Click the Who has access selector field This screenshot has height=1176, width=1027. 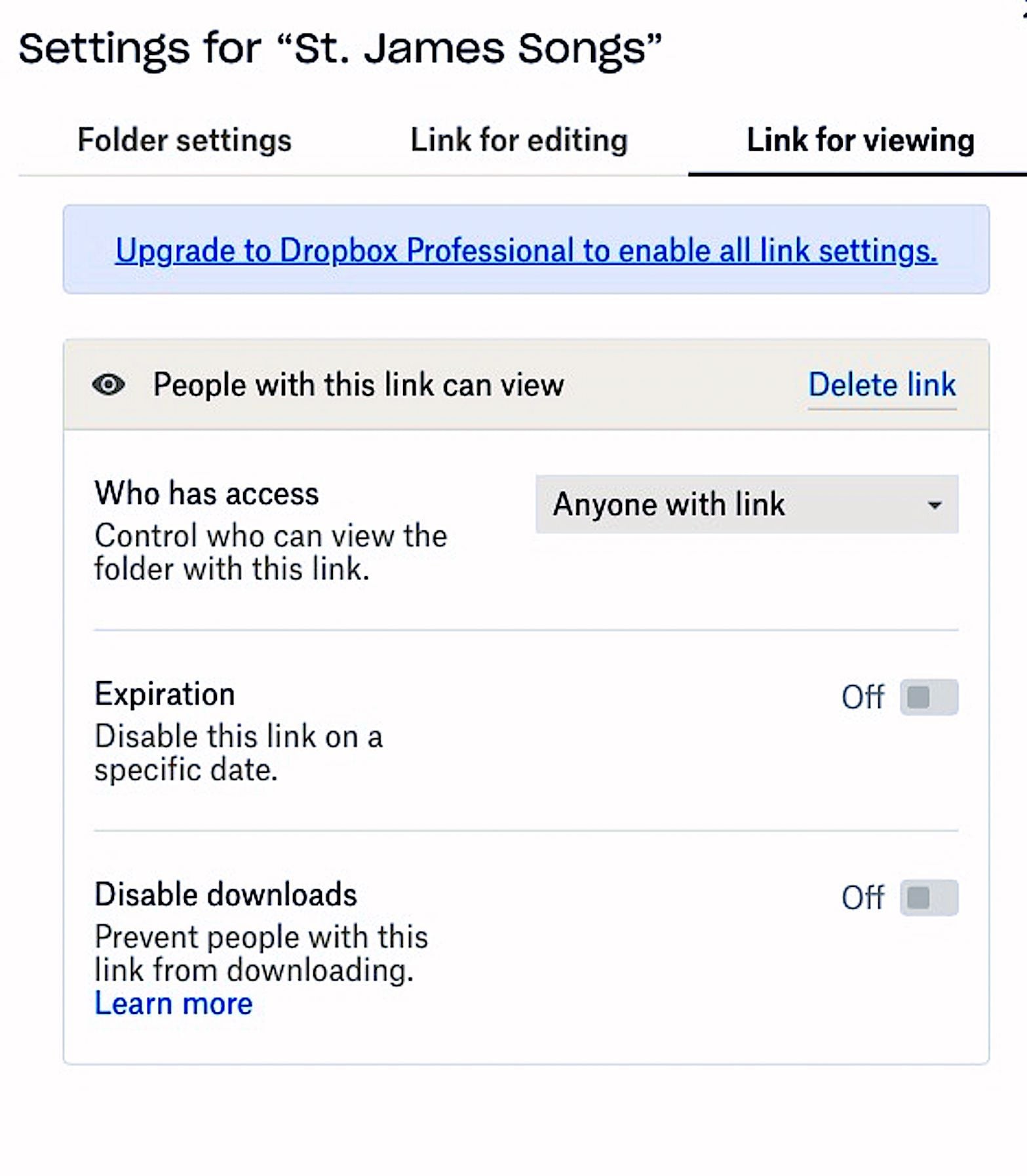(x=746, y=504)
